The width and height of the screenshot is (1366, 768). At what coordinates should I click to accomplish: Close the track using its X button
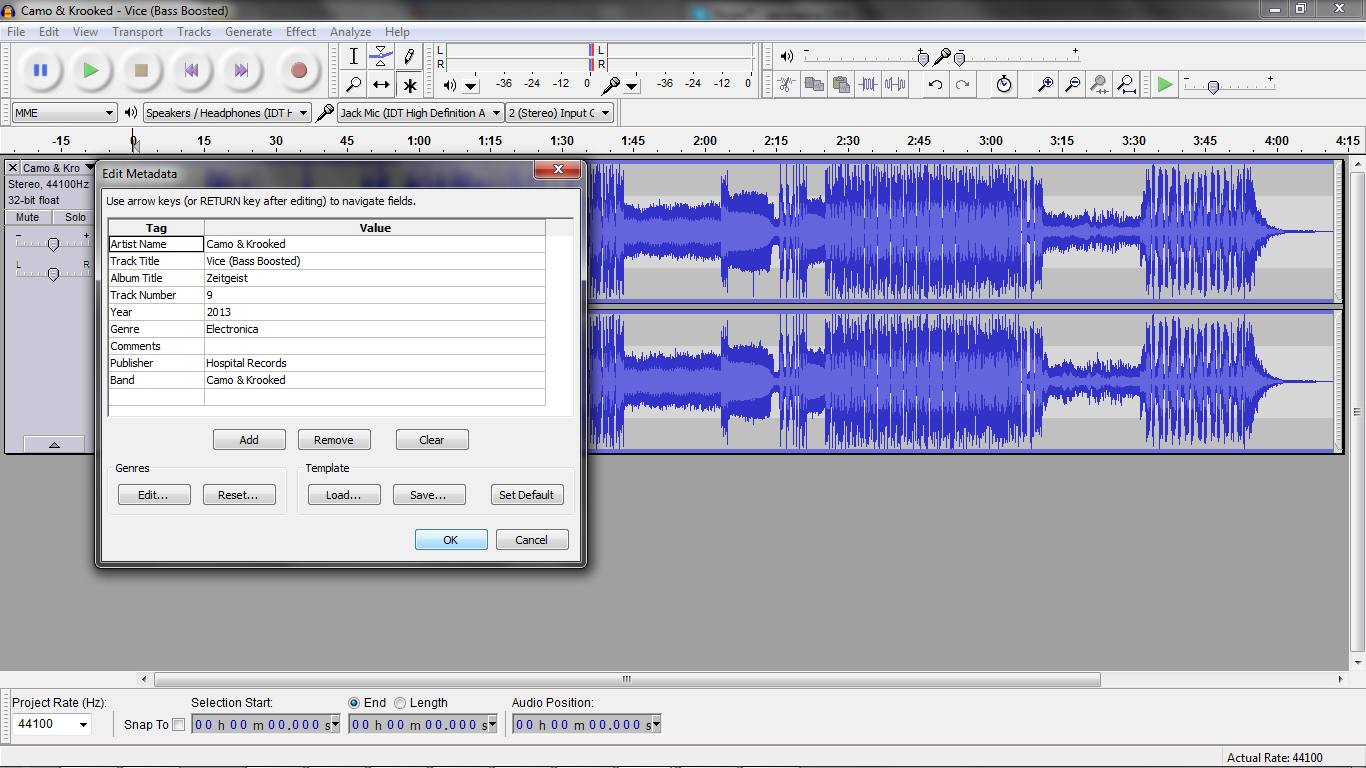13,168
